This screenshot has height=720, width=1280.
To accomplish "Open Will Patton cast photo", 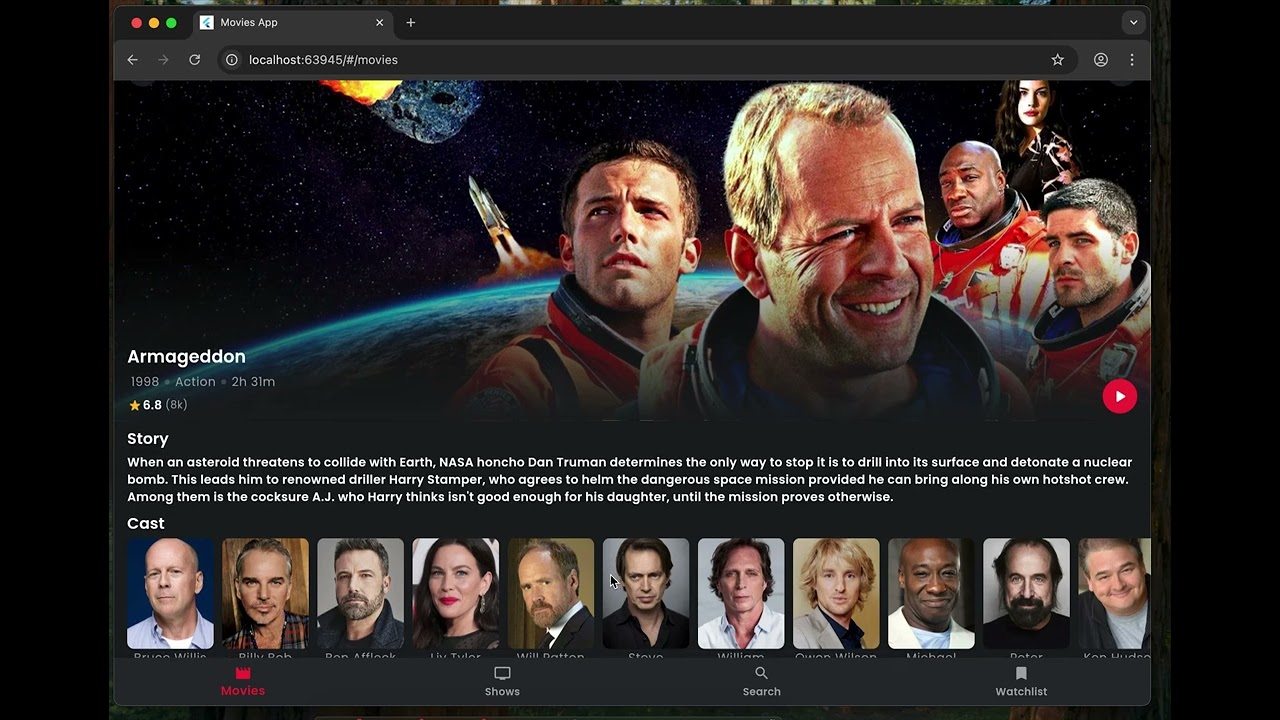I will point(550,593).
